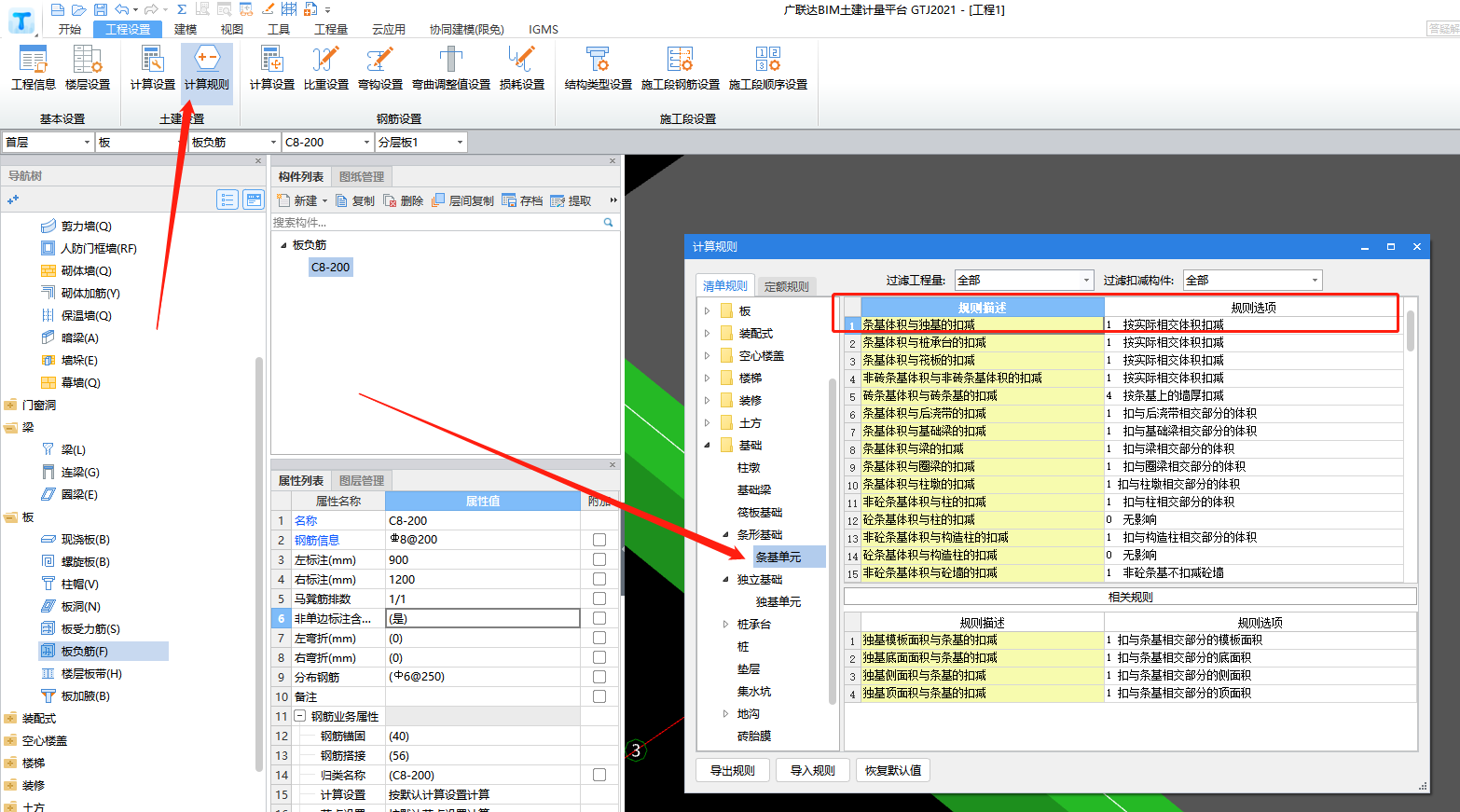This screenshot has width=1460, height=812.
Task: Select 剪力墙(Q) in navigation tree
Action: pyautogui.click(x=76, y=226)
